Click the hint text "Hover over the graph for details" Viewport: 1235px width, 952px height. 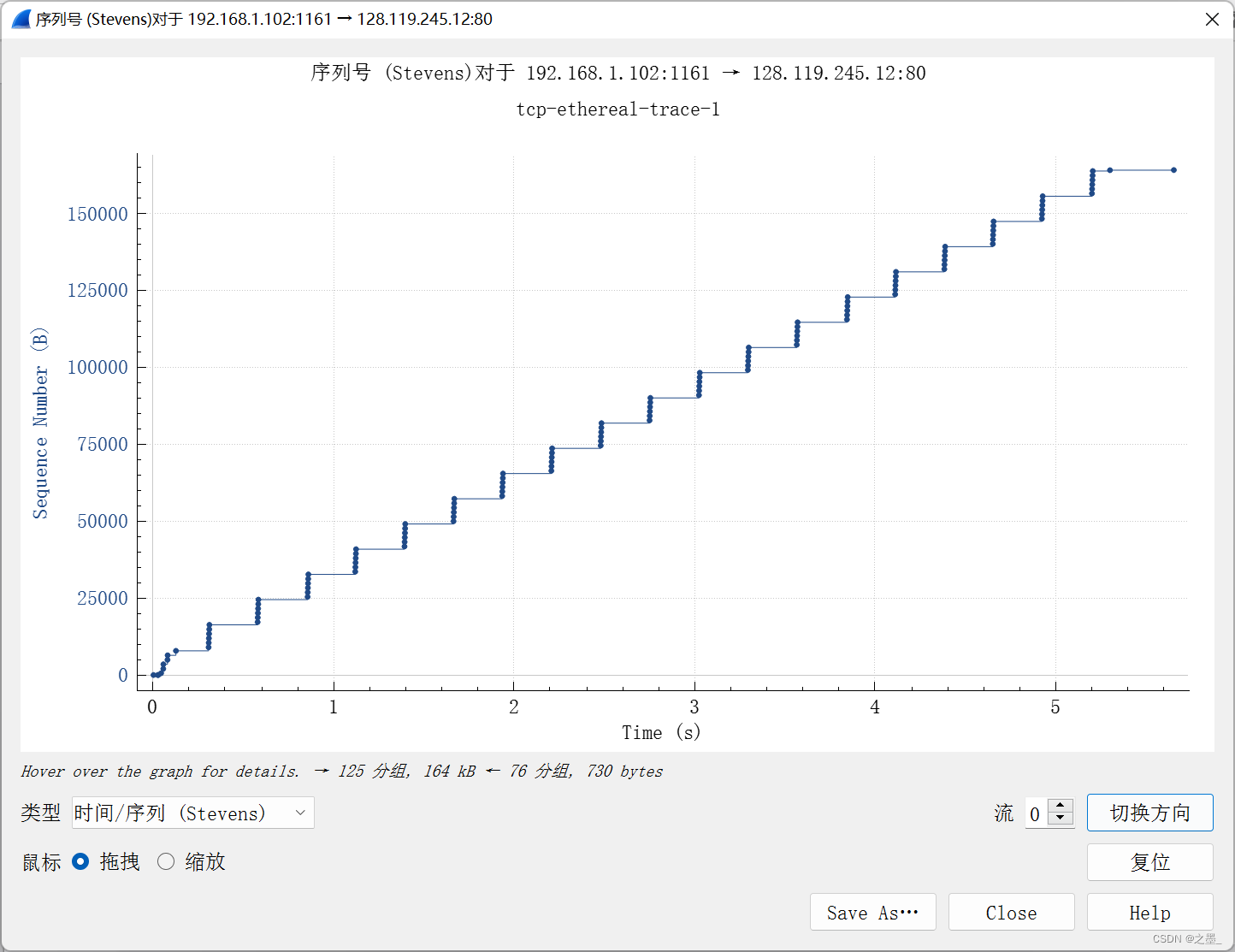pos(160,772)
